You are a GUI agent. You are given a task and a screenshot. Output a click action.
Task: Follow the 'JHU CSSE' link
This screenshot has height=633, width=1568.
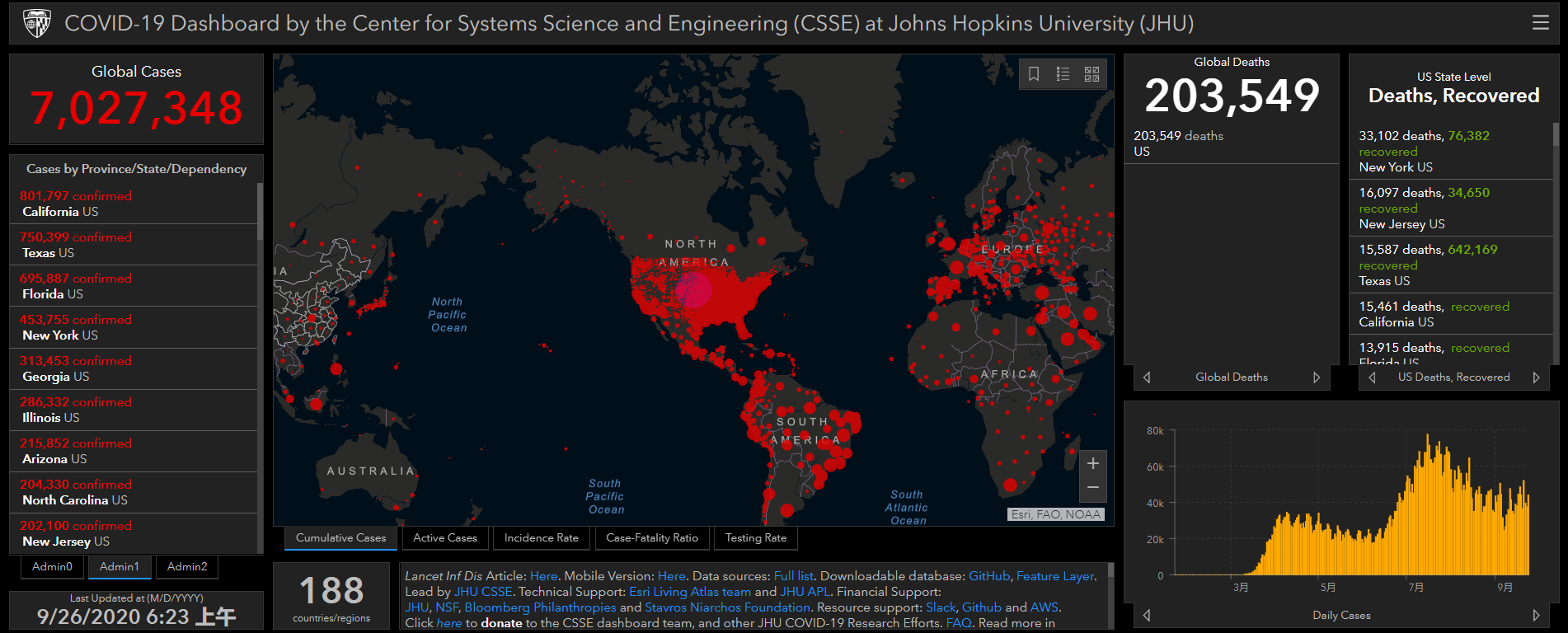483,592
